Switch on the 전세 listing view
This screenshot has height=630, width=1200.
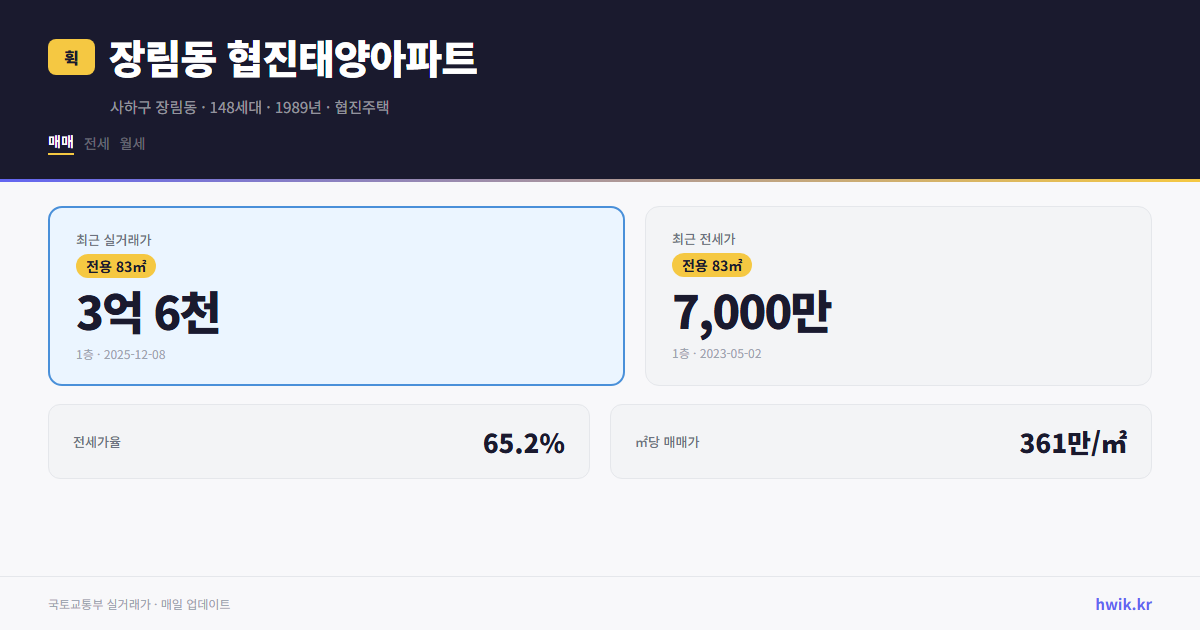point(94,143)
